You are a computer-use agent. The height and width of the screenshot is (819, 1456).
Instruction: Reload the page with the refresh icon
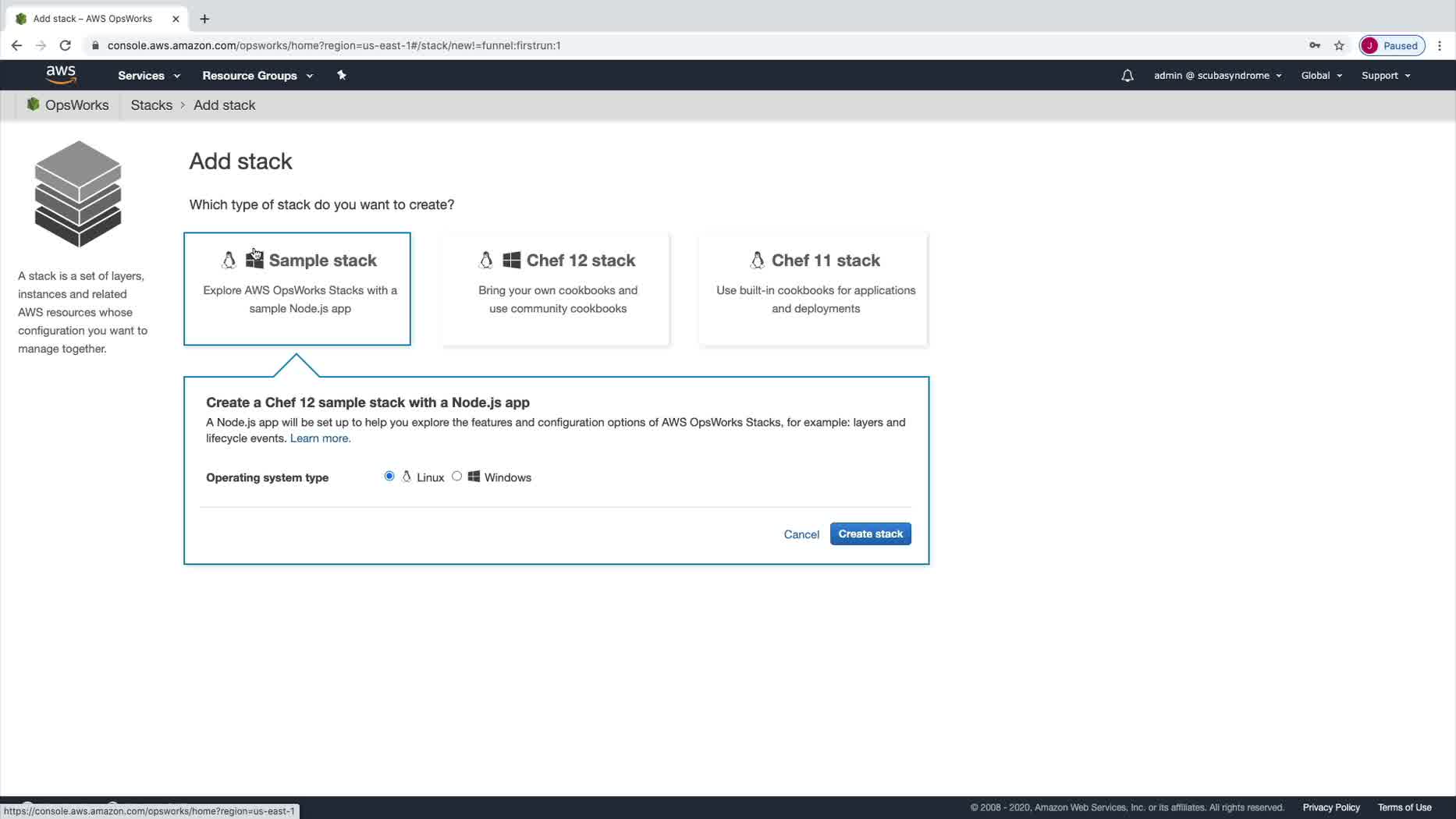[66, 45]
